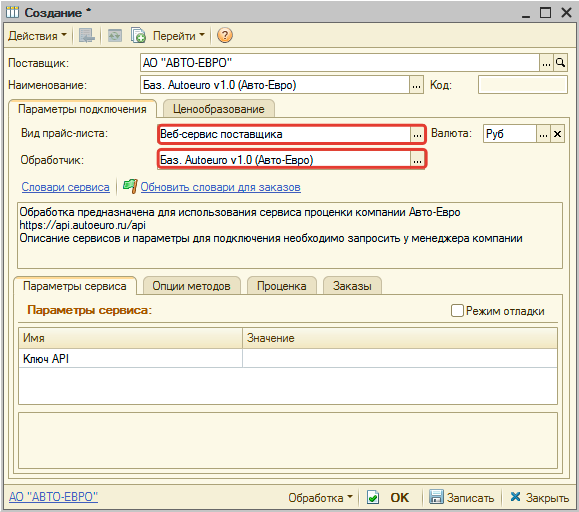Click the Значение column header
The height and width of the screenshot is (512, 579).
pos(400,338)
